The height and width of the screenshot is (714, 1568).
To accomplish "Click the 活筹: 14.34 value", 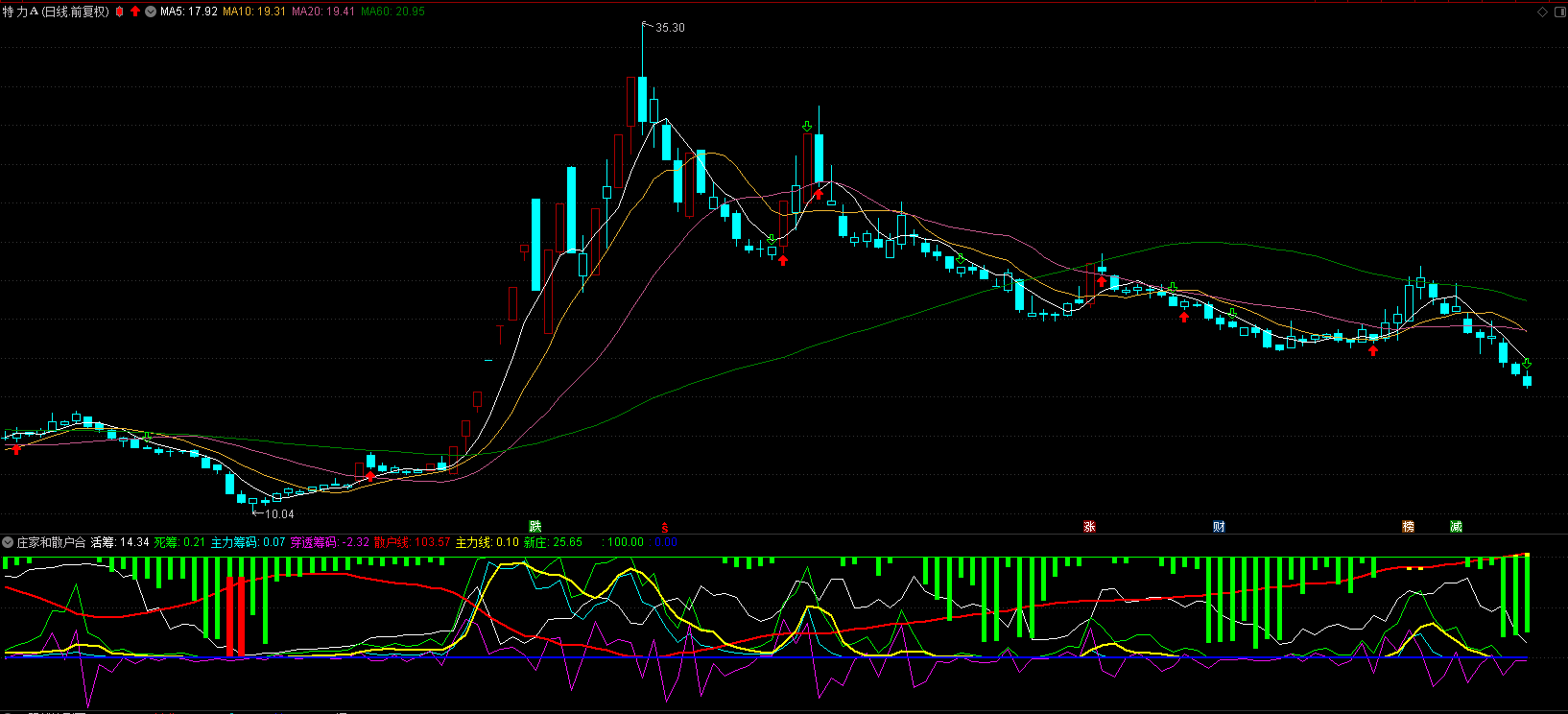I will coord(120,542).
